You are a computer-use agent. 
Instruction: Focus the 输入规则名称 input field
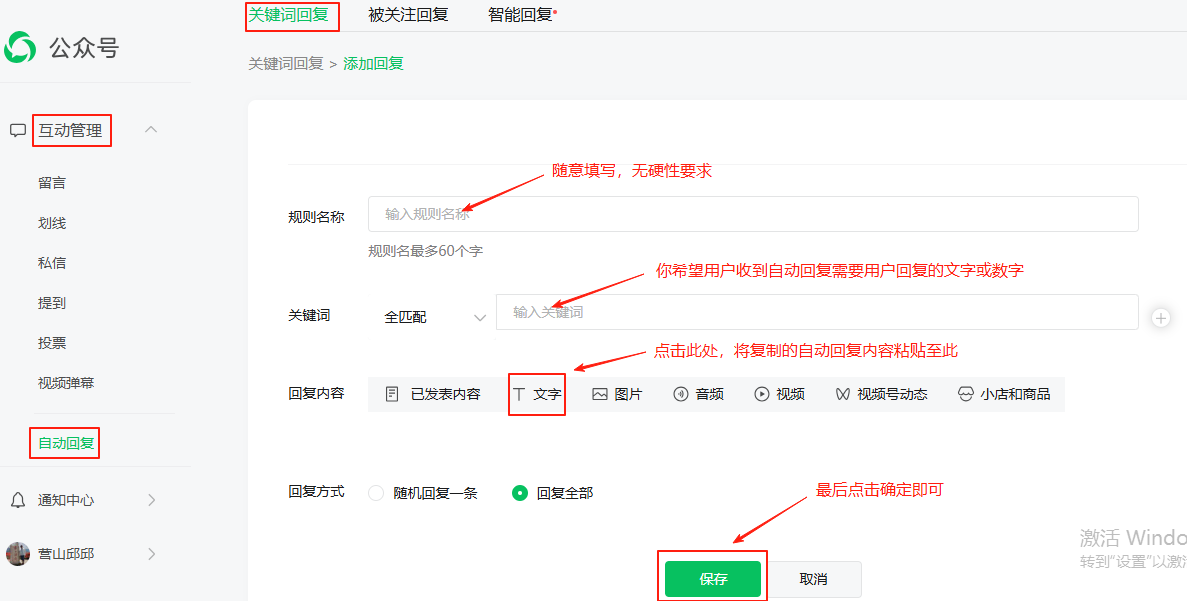[x=753, y=214]
